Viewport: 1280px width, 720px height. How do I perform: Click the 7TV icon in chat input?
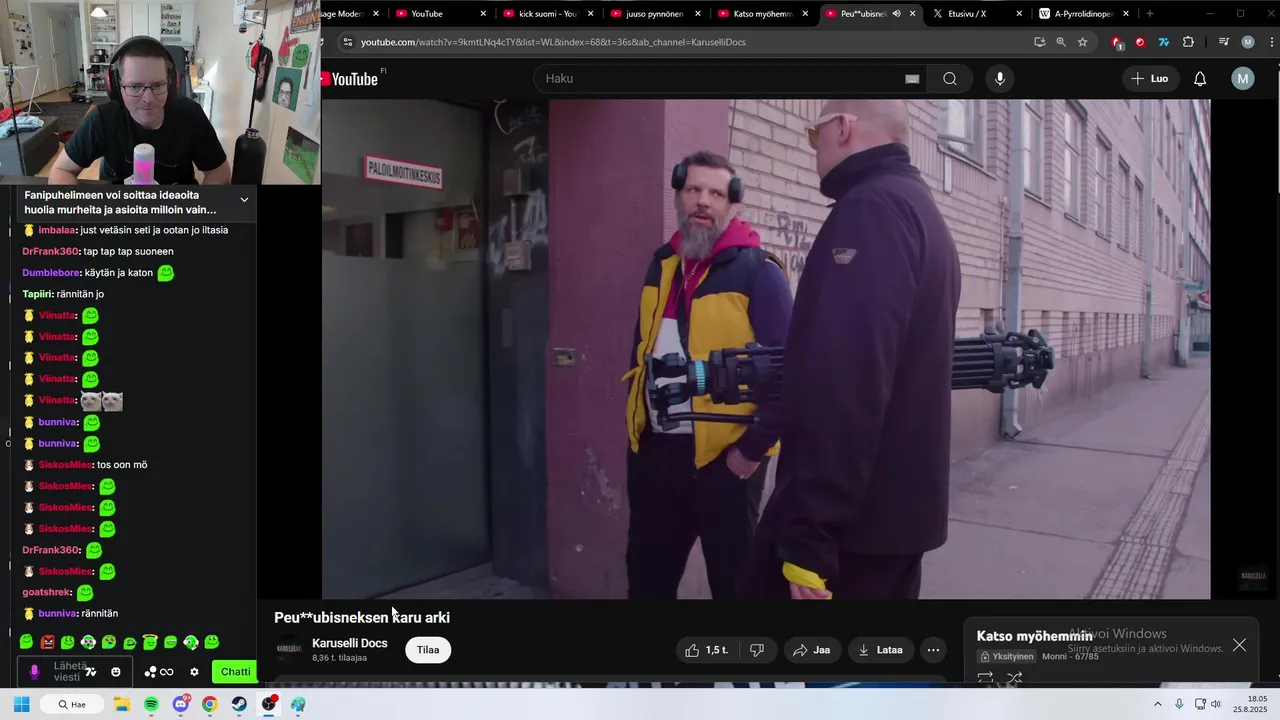pyautogui.click(x=91, y=672)
